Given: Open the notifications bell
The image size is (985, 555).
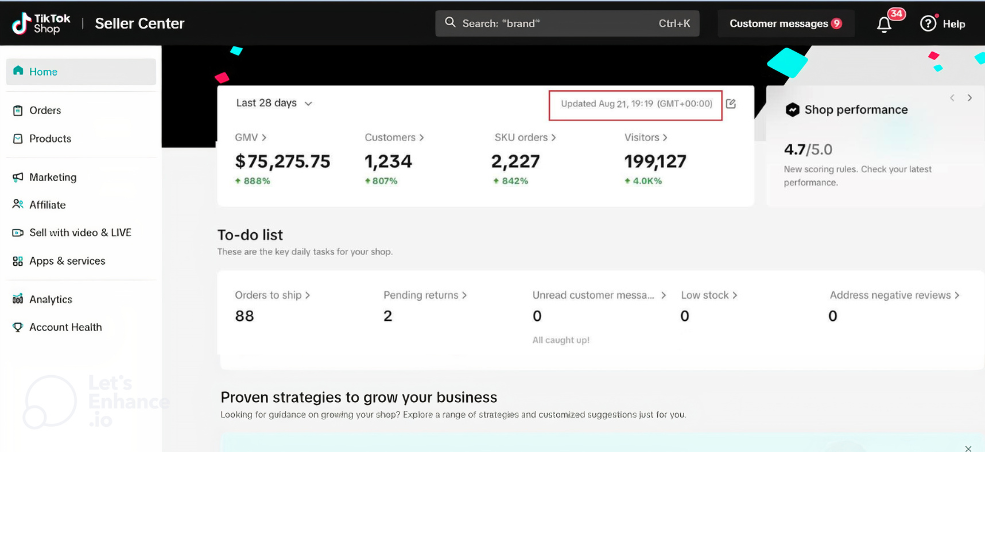Looking at the screenshot, I should coord(884,24).
